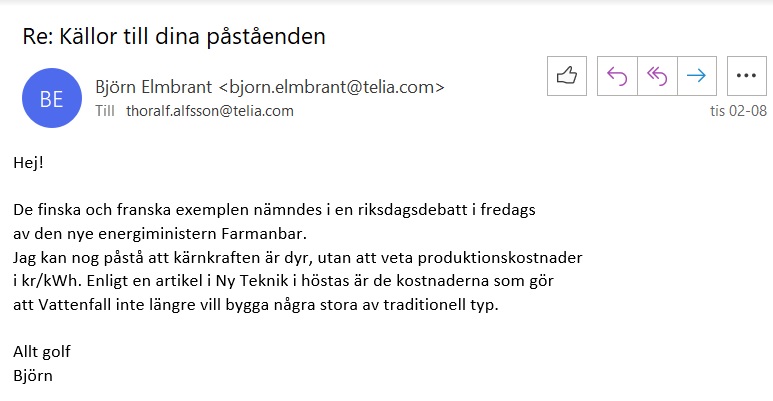Click the "Till" recipient label
Image resolution: width=773 pixels, height=401 pixels.
coord(105,111)
